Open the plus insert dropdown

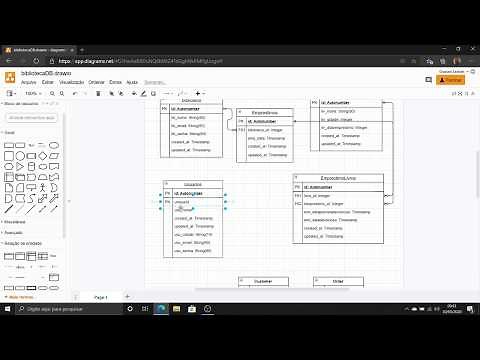[x=200, y=94]
